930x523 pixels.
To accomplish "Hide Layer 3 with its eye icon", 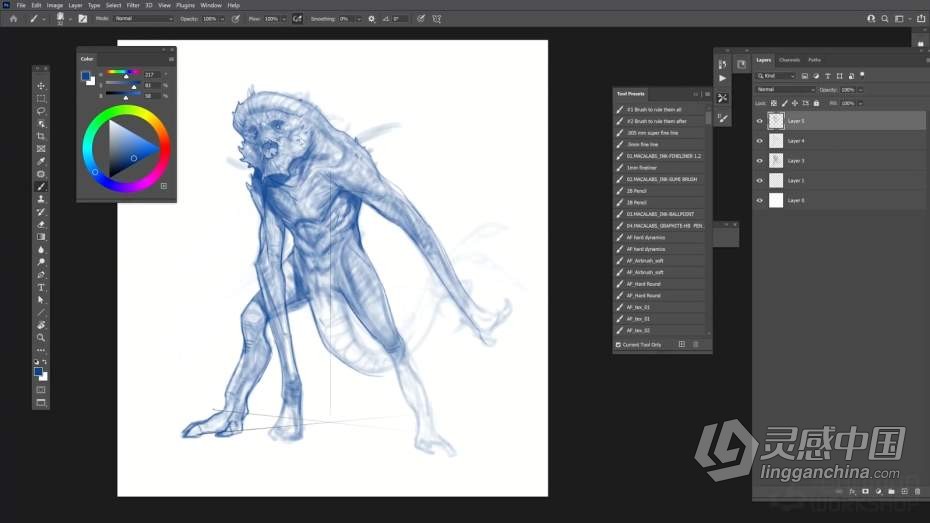I will pos(760,161).
